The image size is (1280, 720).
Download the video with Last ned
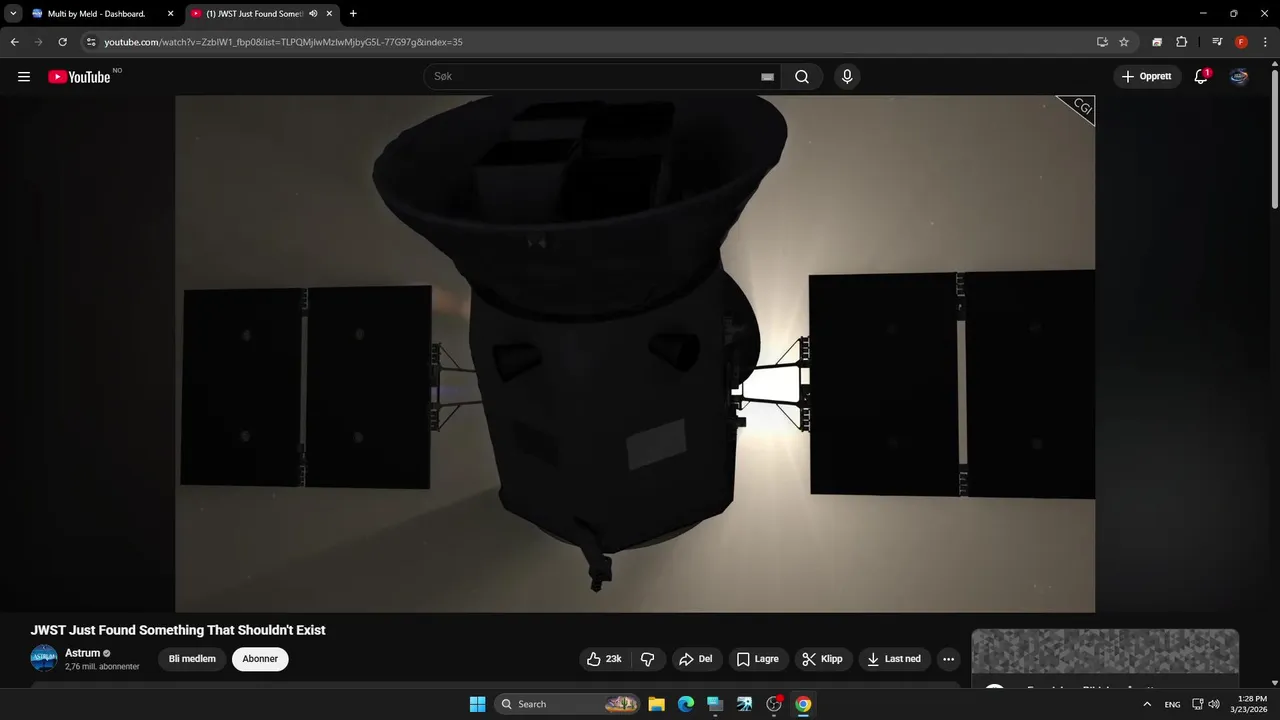895,659
